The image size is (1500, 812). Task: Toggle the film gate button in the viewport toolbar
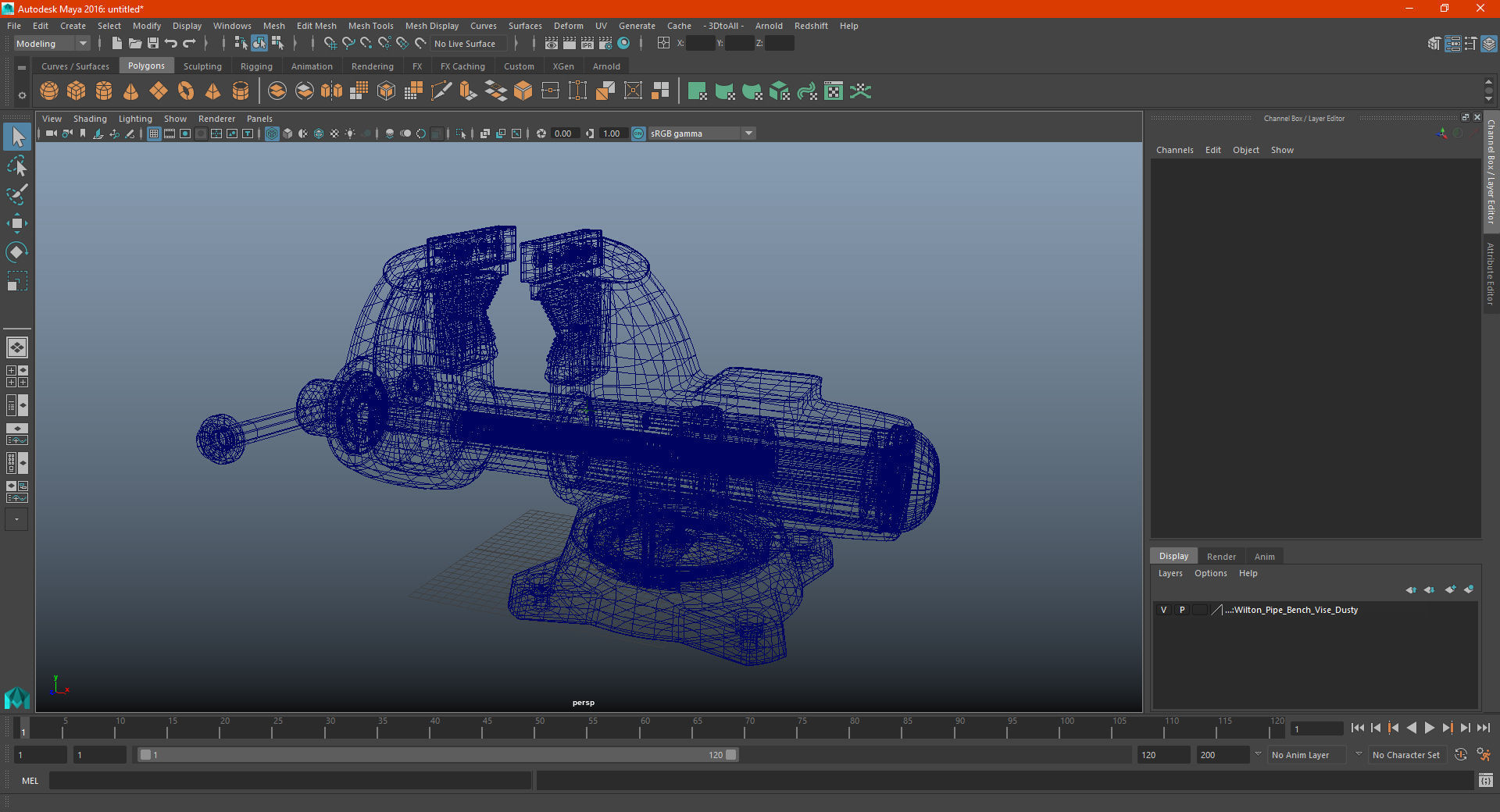[x=170, y=134]
